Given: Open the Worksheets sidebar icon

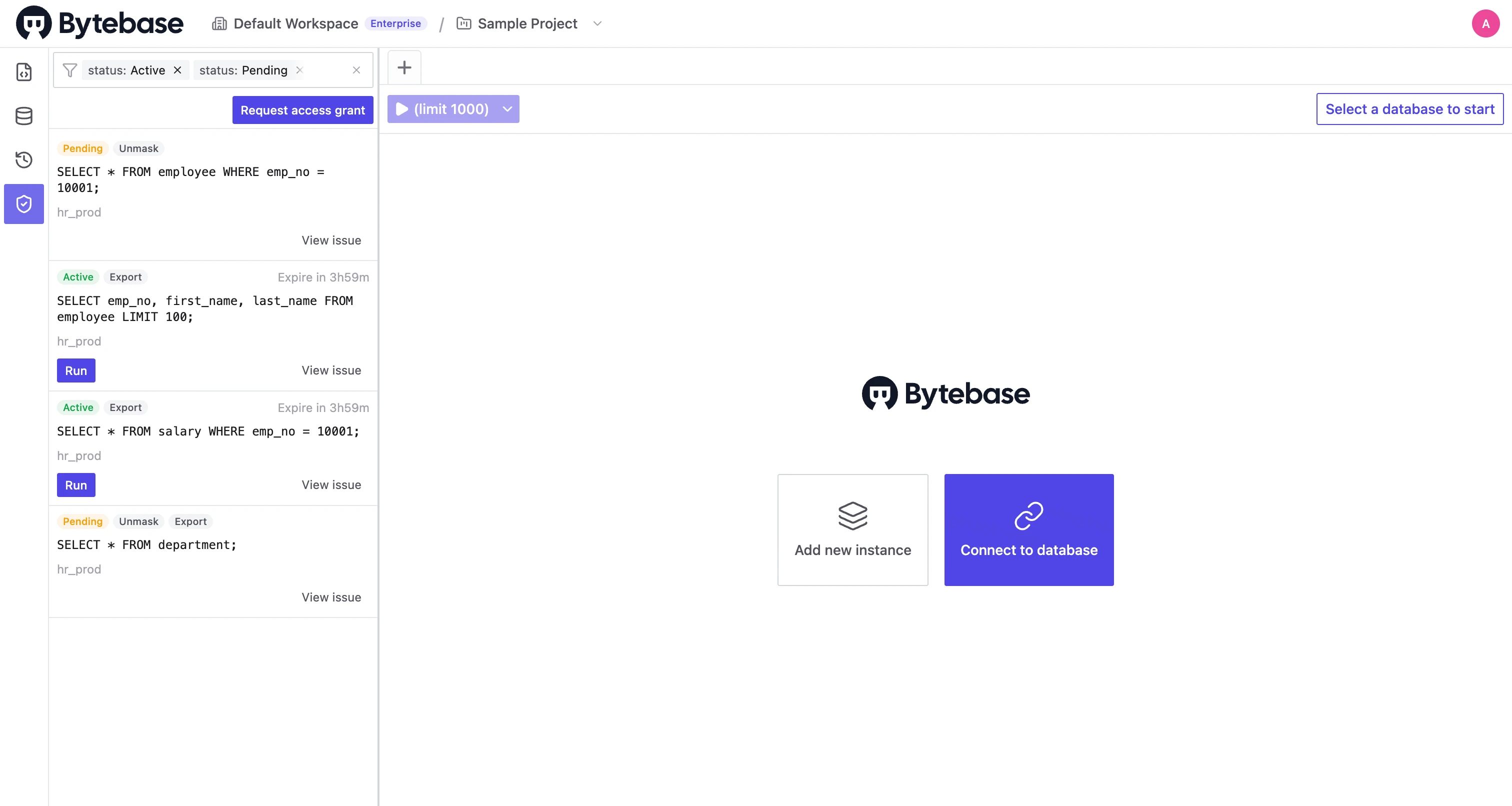Looking at the screenshot, I should (x=23, y=71).
